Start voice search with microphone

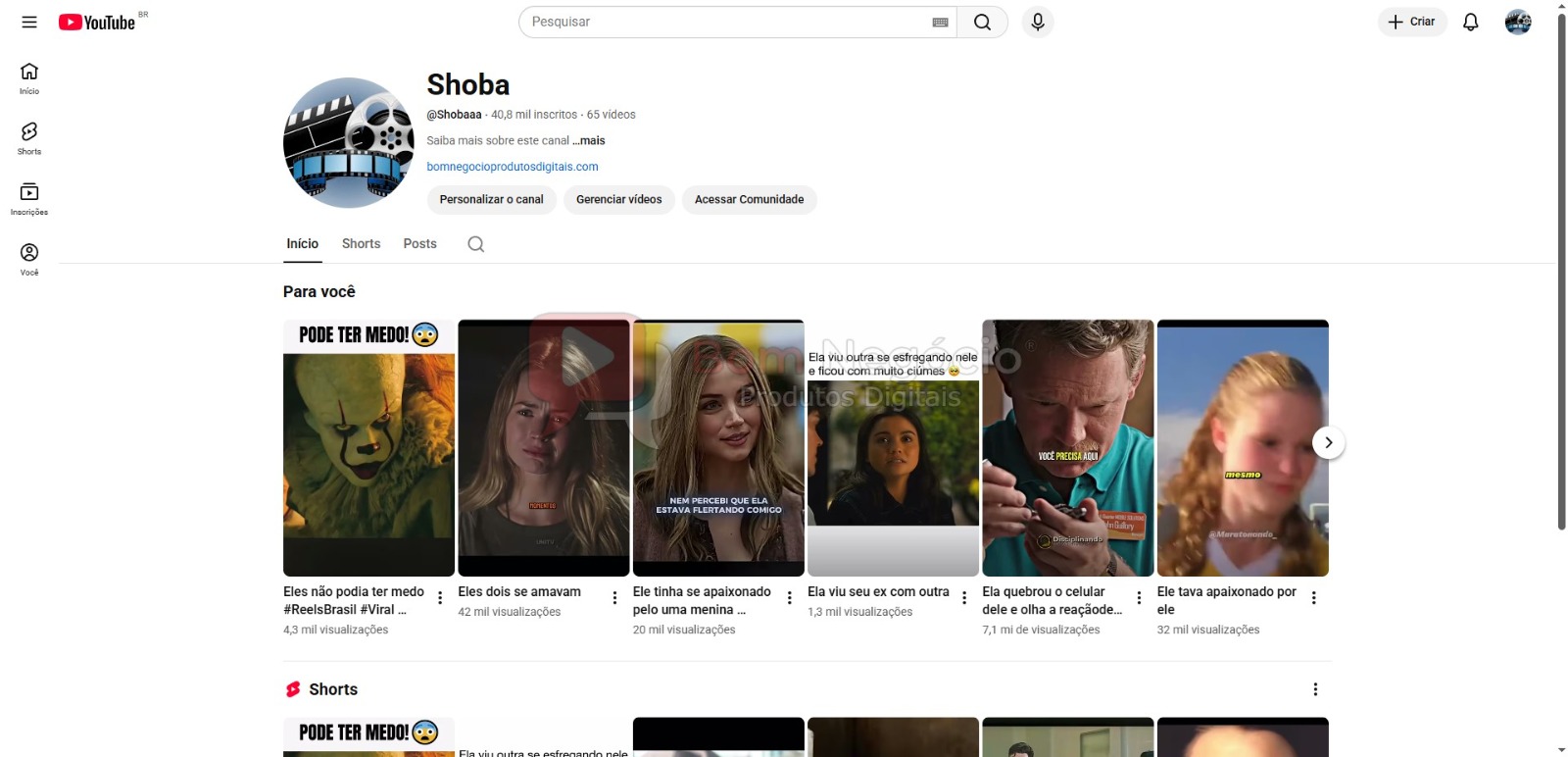1037,22
